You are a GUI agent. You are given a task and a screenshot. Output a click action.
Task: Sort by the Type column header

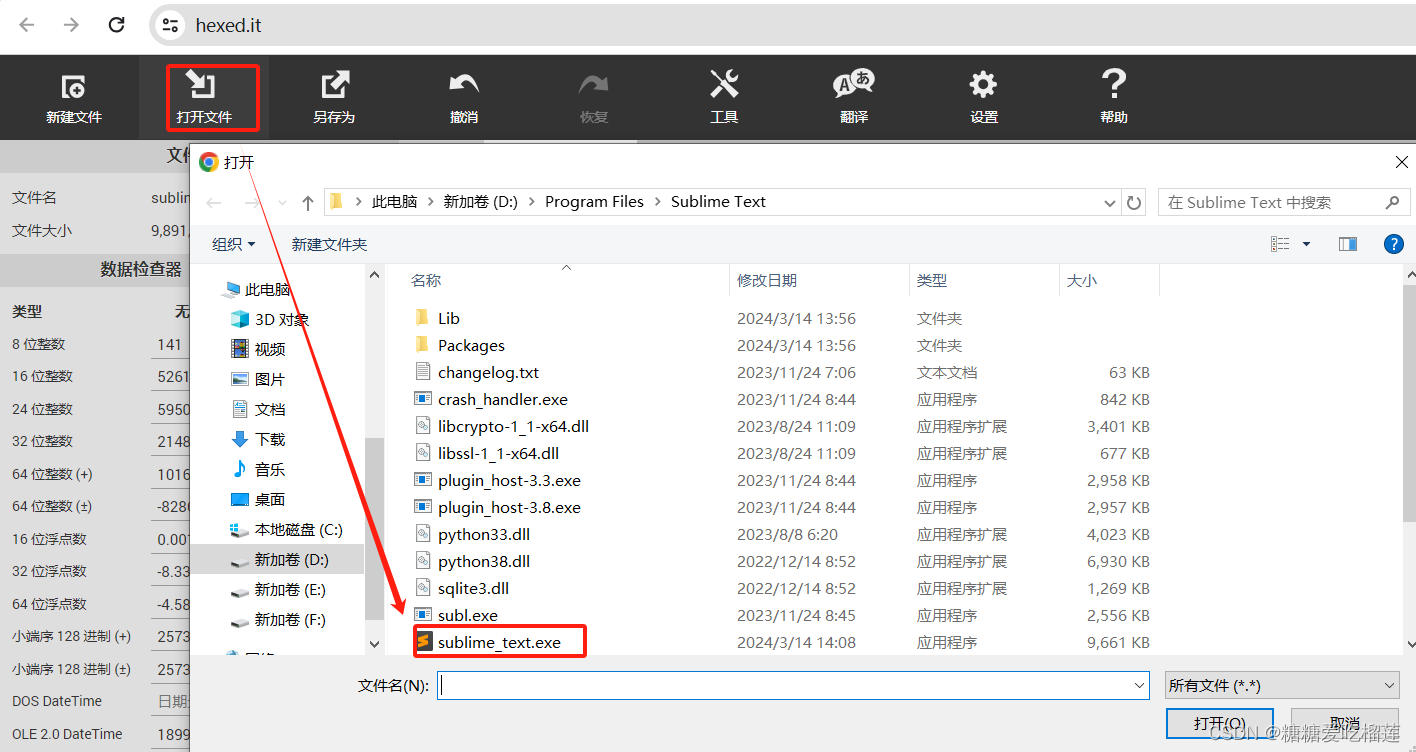[932, 281]
